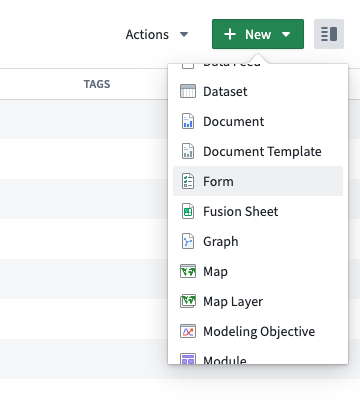Click the Map icon
The image size is (360, 405).
[x=188, y=271]
